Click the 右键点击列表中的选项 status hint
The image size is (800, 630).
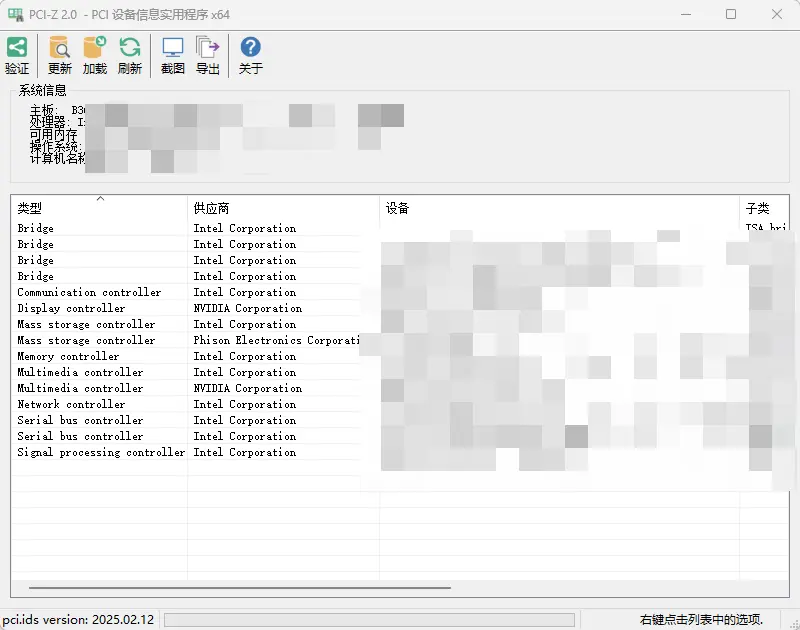(x=701, y=620)
